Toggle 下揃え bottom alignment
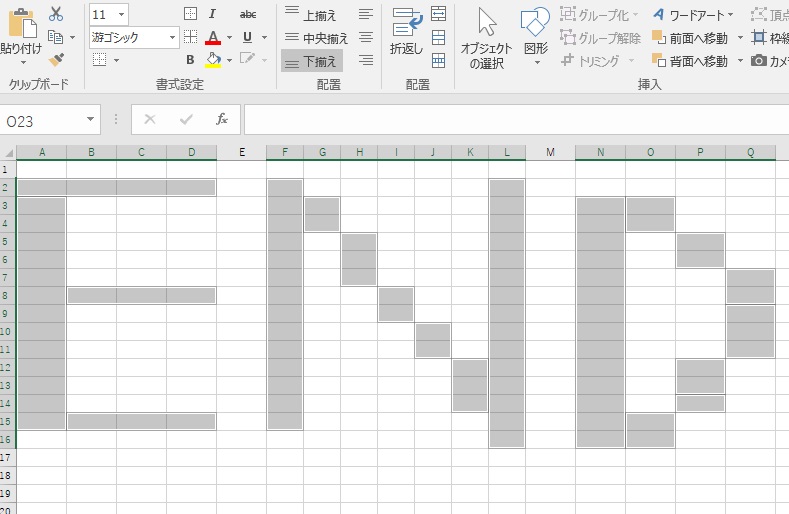Viewport: 789px width, 514px height. coord(311,61)
